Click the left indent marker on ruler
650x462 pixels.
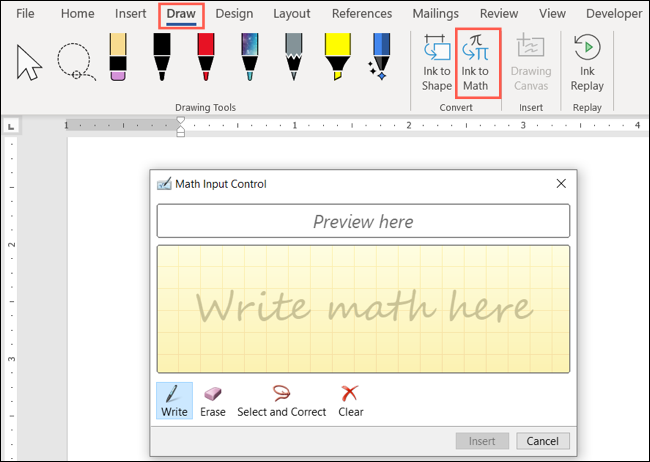click(180, 134)
